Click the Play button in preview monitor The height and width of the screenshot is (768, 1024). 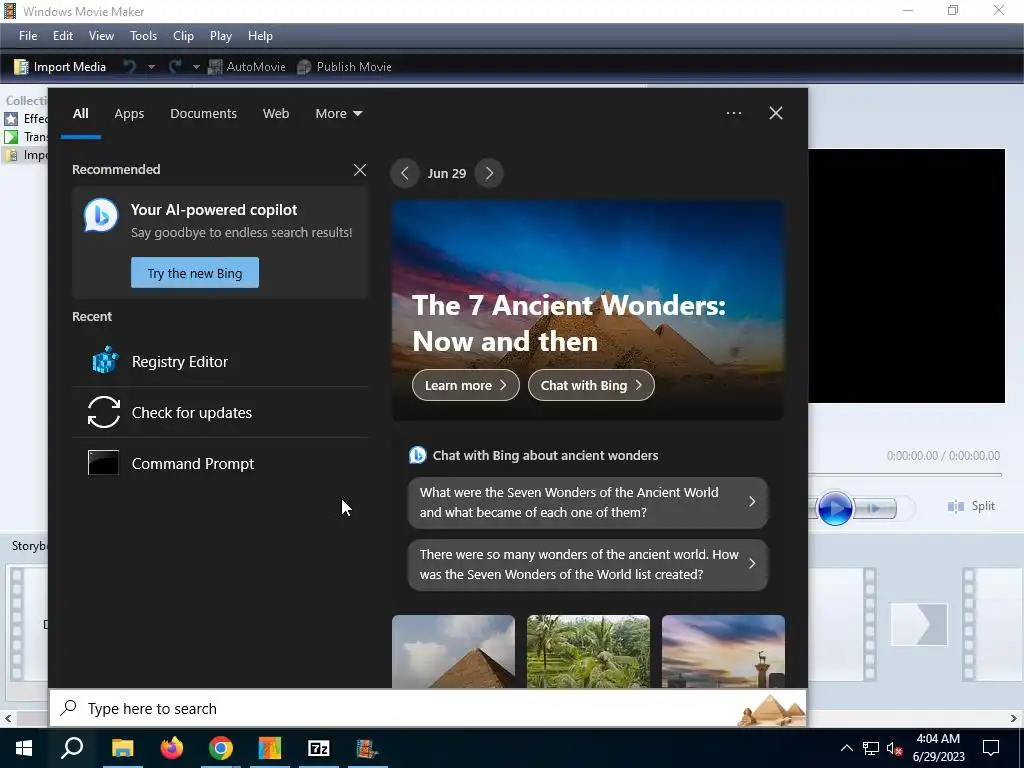click(x=835, y=507)
